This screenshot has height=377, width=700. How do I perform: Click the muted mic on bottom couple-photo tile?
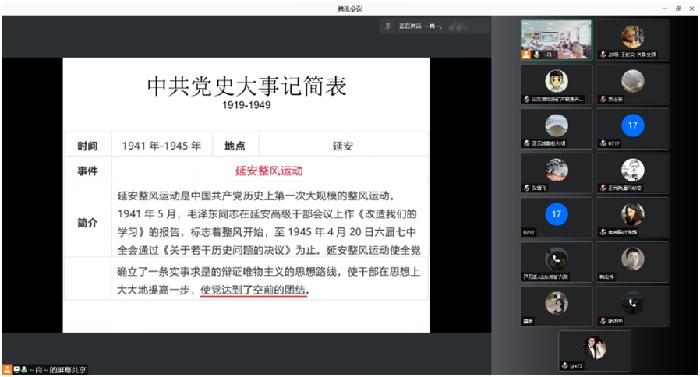(565, 366)
